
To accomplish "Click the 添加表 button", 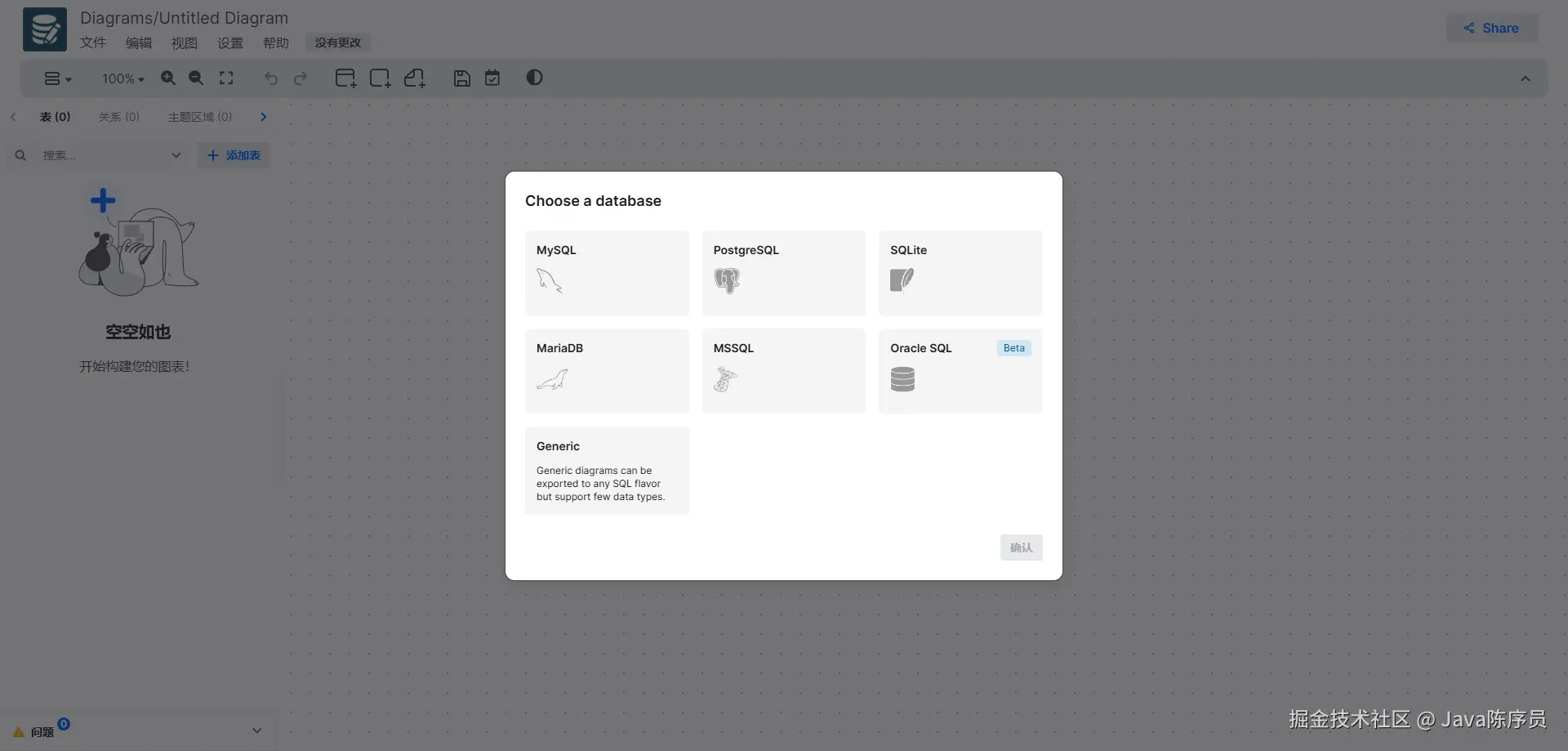I will click(x=234, y=155).
